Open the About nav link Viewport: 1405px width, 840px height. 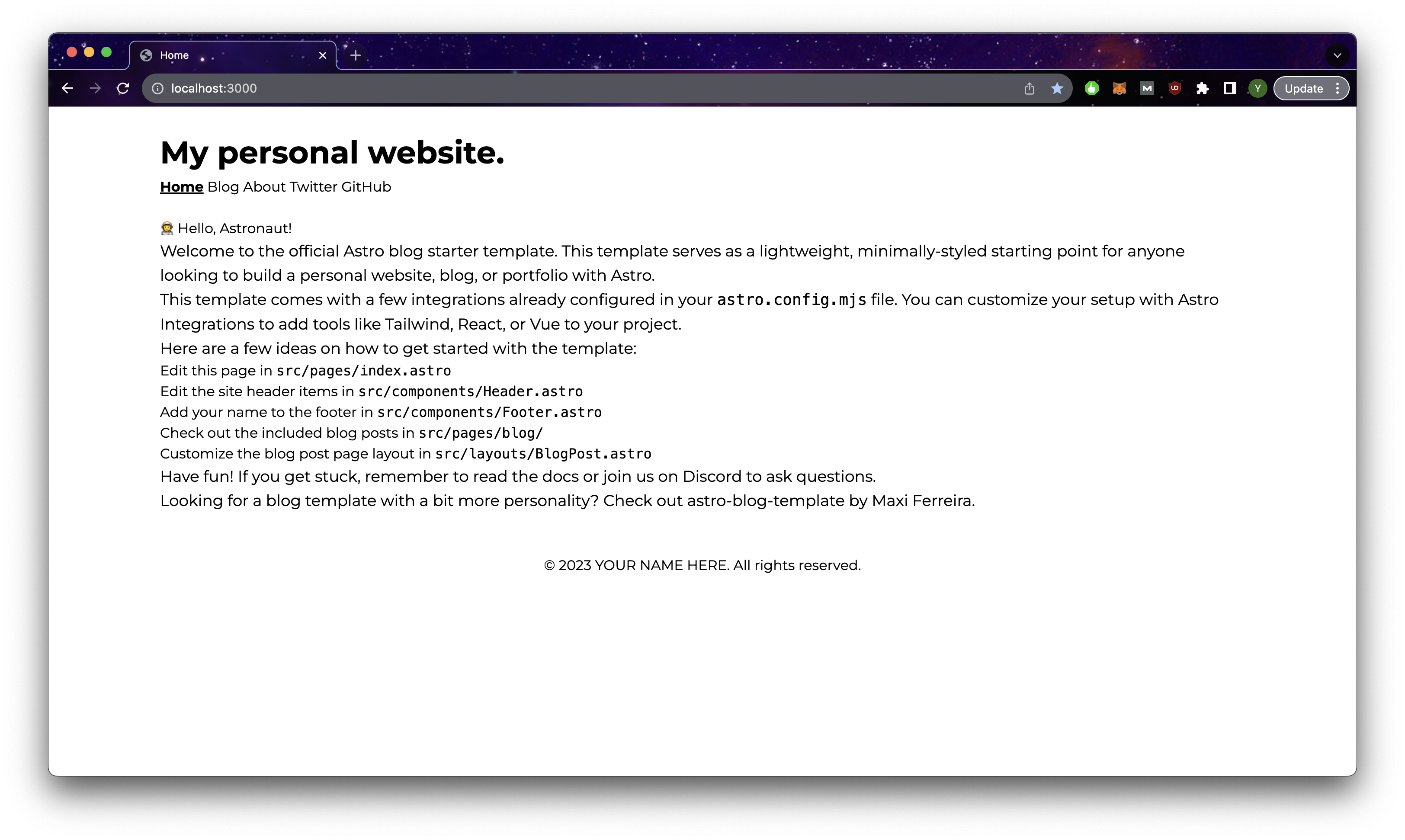[x=264, y=187]
